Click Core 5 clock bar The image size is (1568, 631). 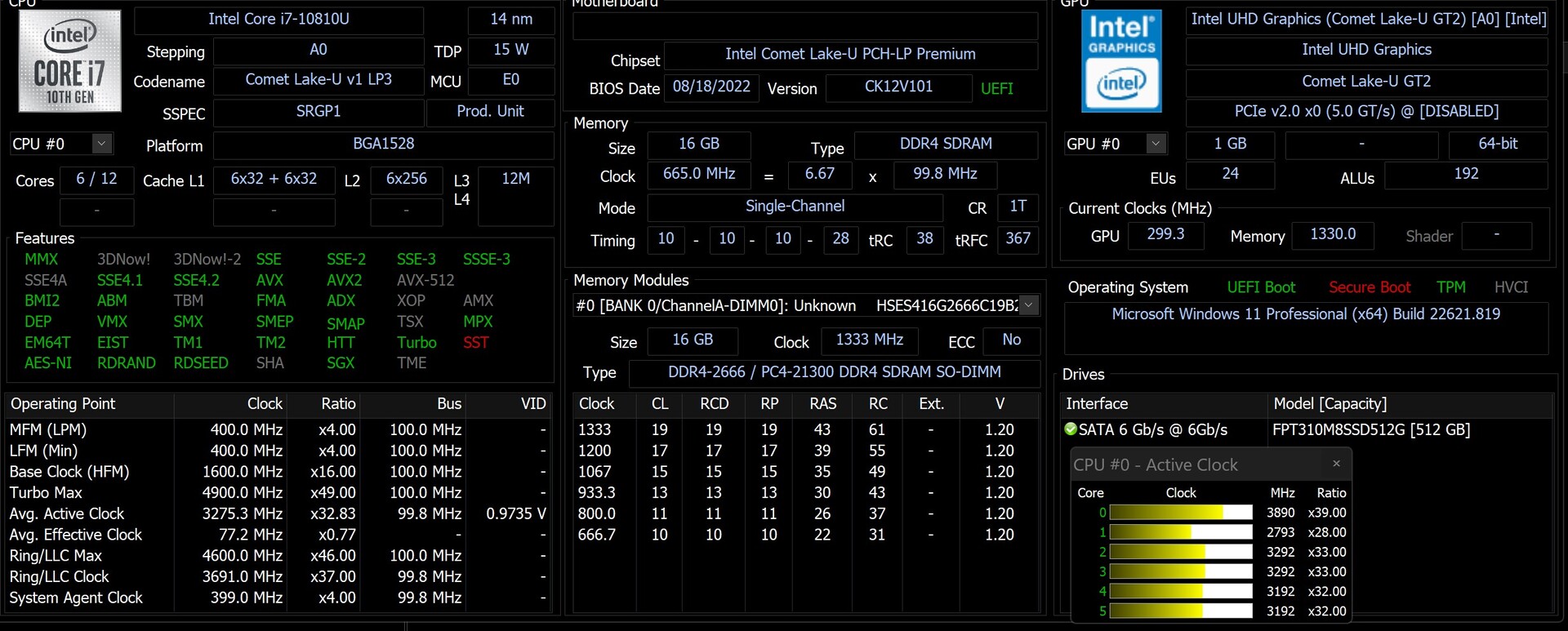[x=1181, y=611]
